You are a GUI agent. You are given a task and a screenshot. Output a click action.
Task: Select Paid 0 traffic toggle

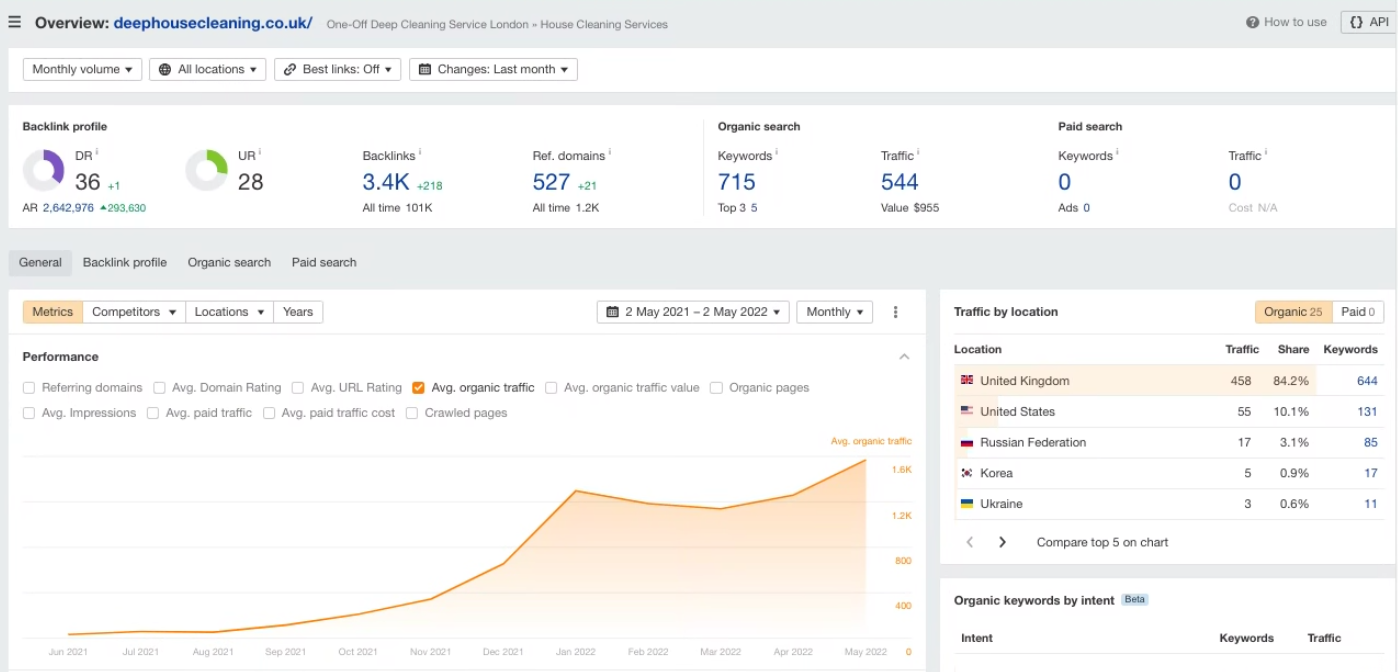coord(1358,312)
